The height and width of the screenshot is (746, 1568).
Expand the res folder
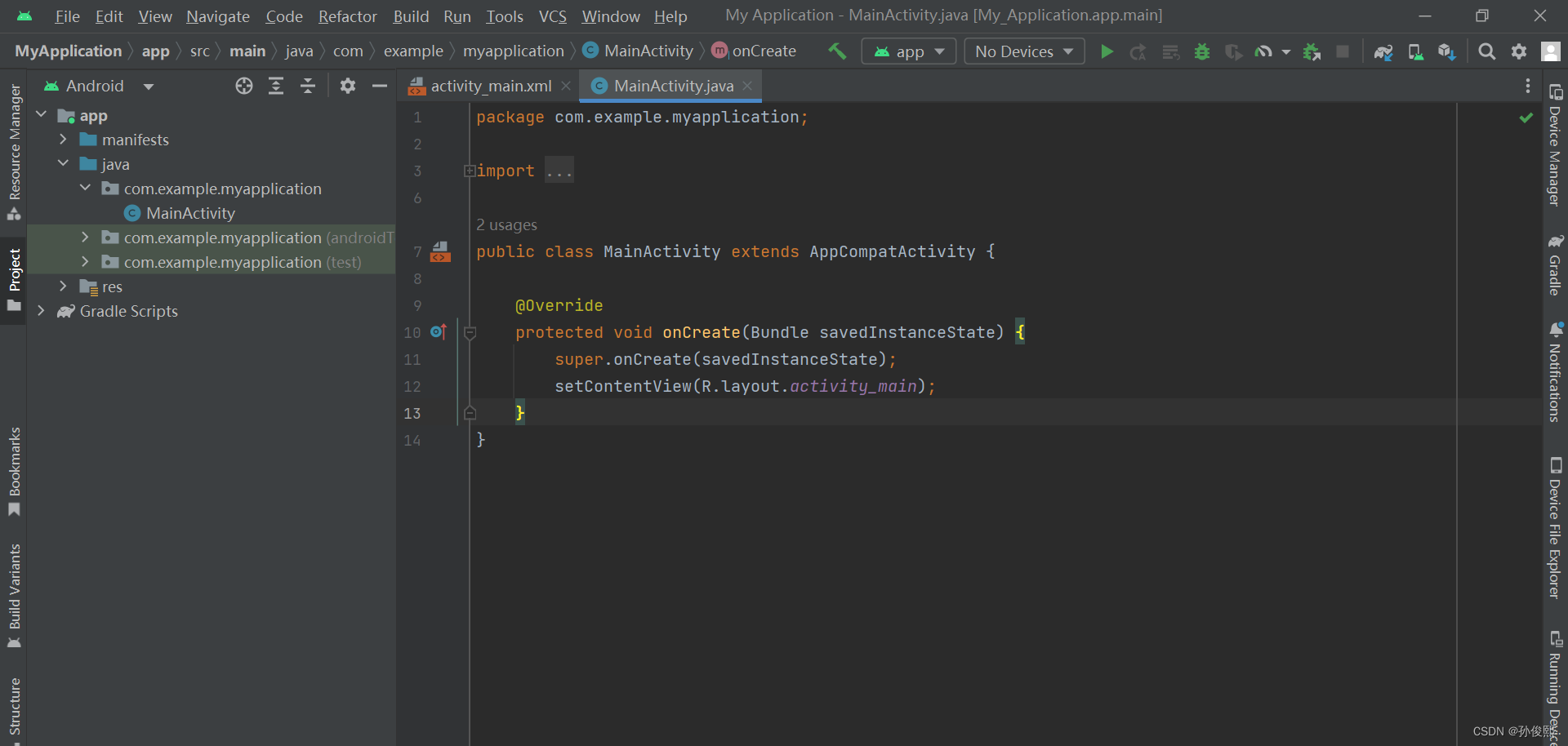[x=63, y=286]
